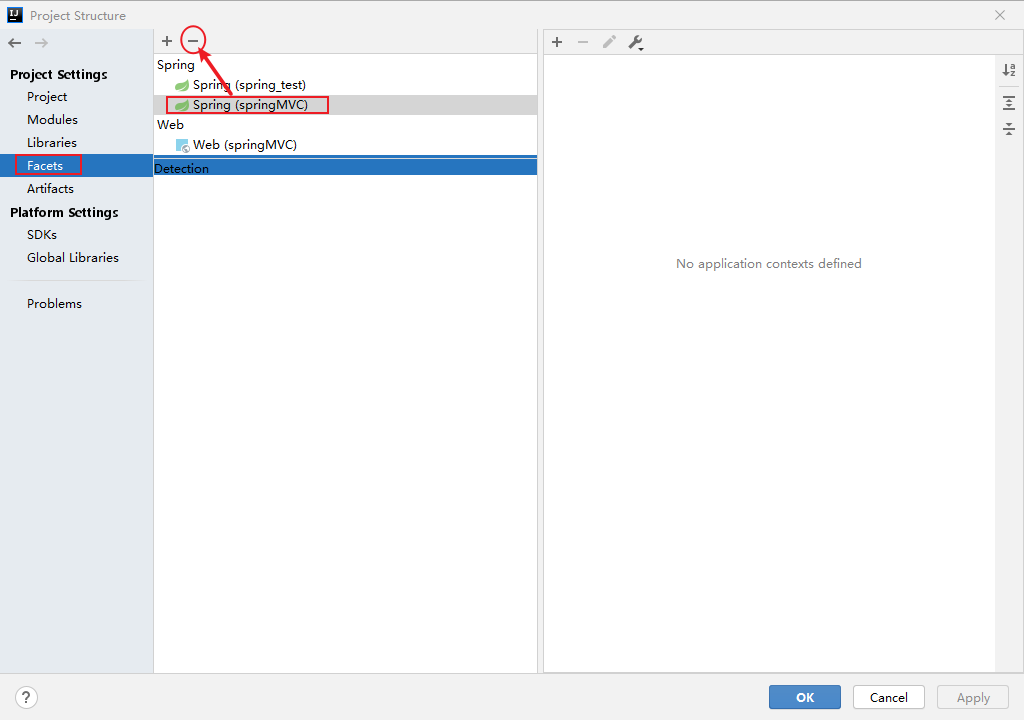Open the wrench settings dropdown
The height and width of the screenshot is (720, 1024).
point(636,43)
